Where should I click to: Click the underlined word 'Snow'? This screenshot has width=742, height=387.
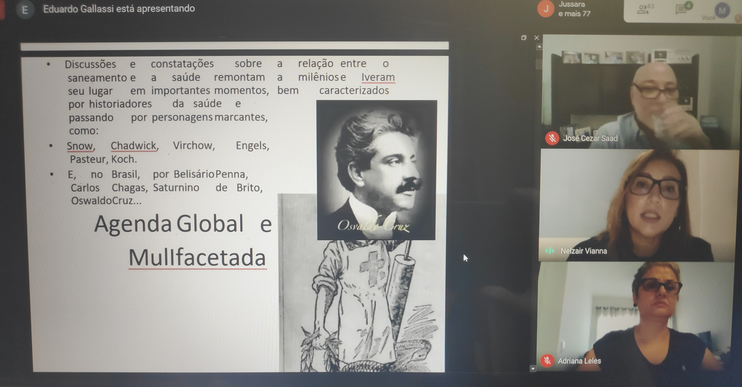click(80, 146)
